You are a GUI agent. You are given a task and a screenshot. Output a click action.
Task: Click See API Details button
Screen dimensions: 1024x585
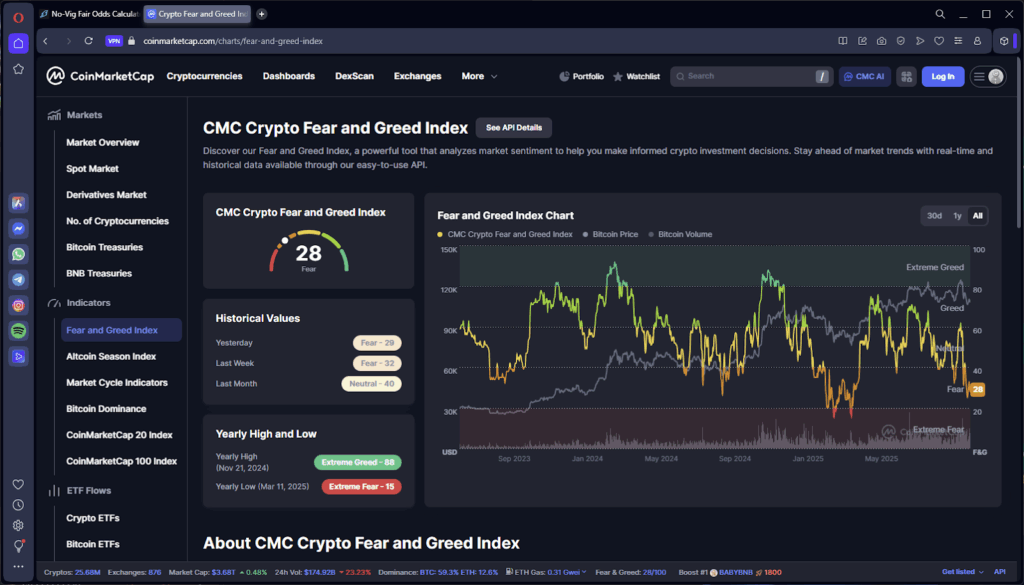click(x=514, y=127)
